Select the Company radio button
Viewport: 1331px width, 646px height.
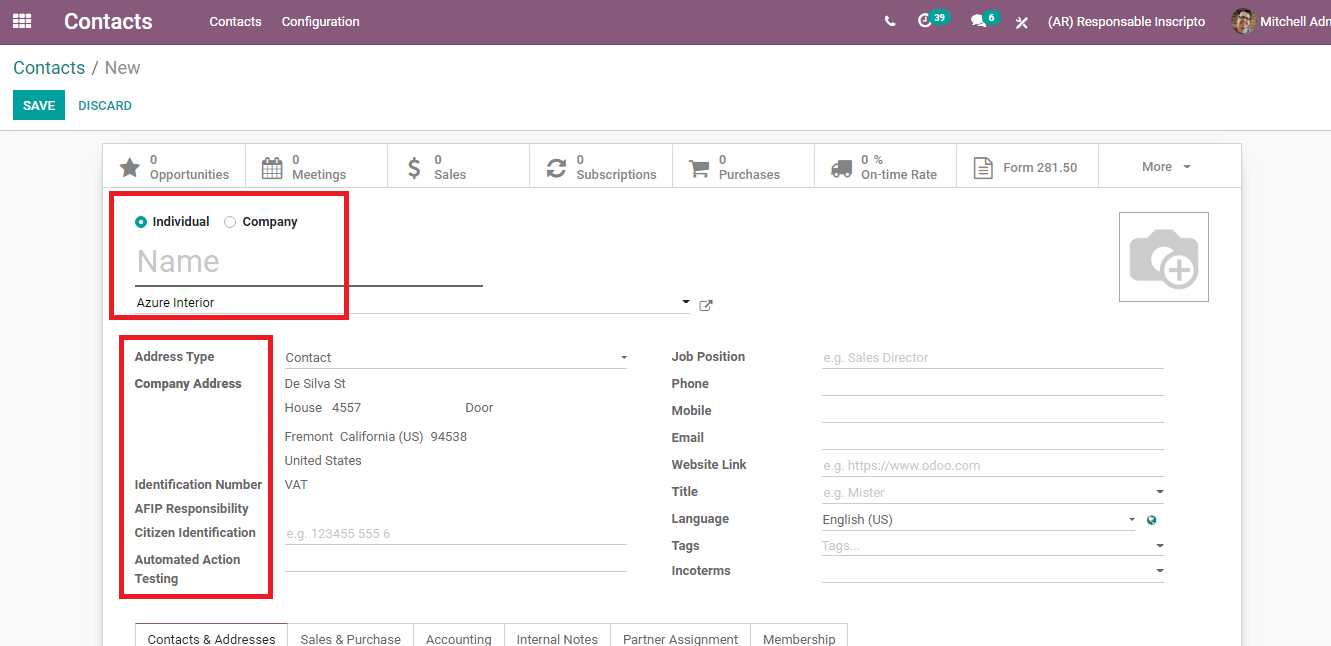pyautogui.click(x=230, y=222)
